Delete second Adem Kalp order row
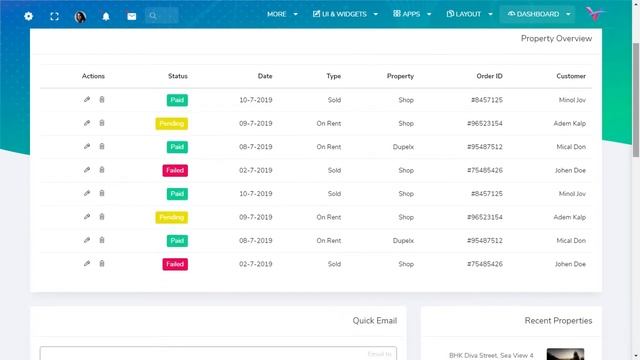The image size is (640, 360). (x=102, y=217)
